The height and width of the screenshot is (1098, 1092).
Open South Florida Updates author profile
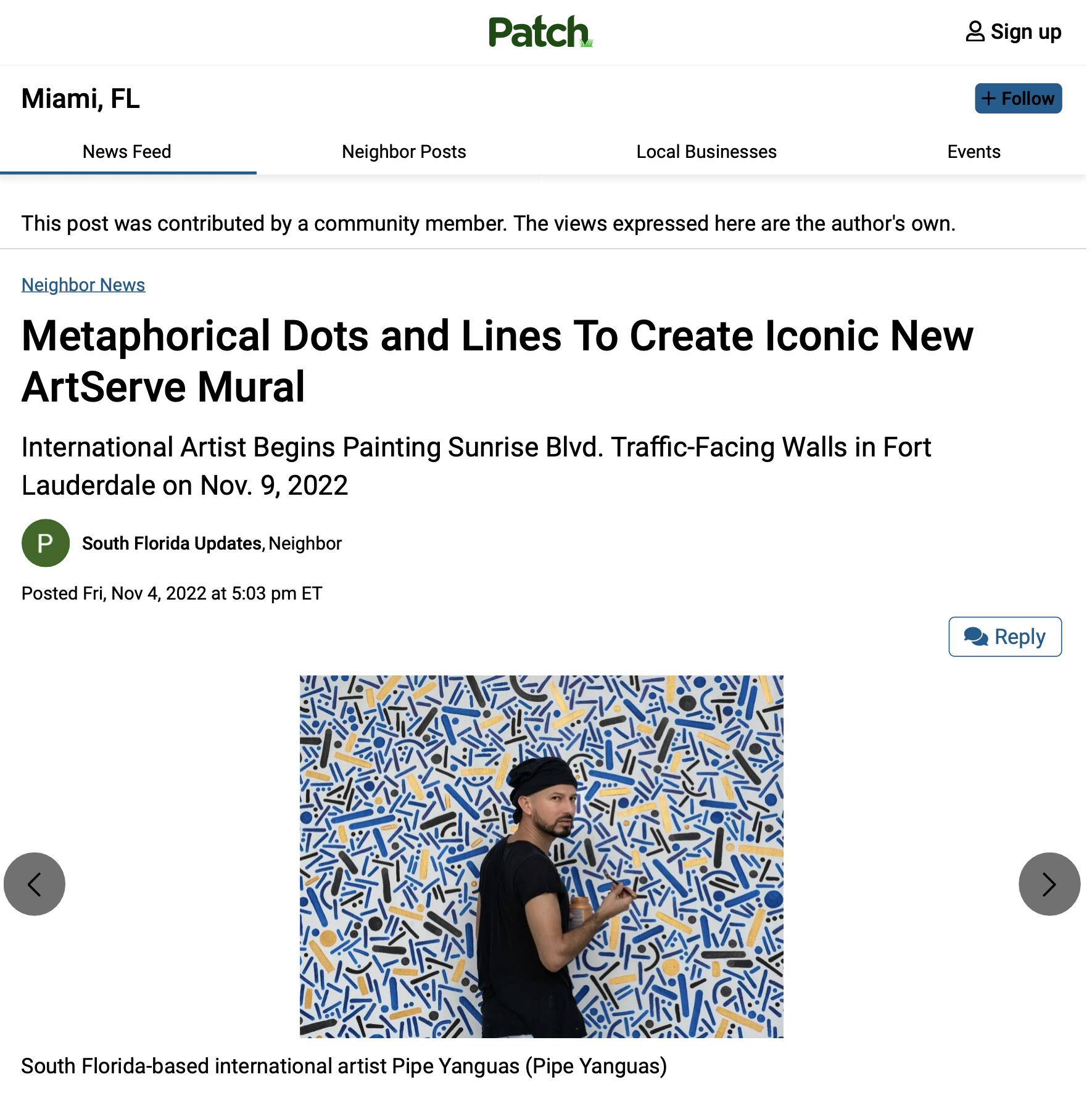point(172,543)
